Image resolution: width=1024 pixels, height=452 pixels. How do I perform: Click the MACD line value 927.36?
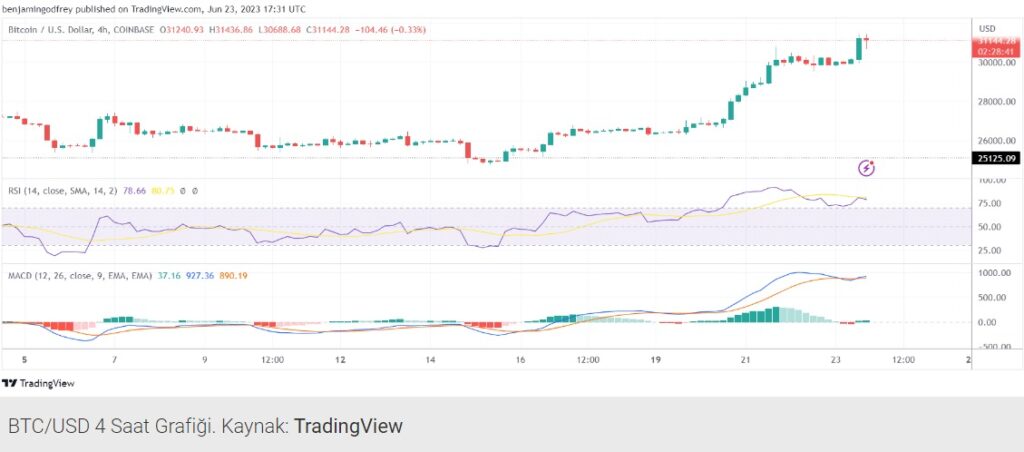[x=199, y=276]
